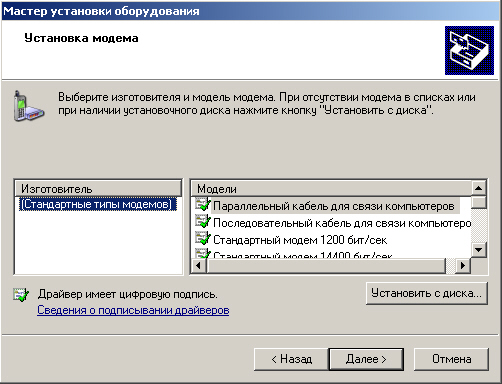
Task: Click the signed-driver icon beside Последовательный кабель
Action: (203, 221)
